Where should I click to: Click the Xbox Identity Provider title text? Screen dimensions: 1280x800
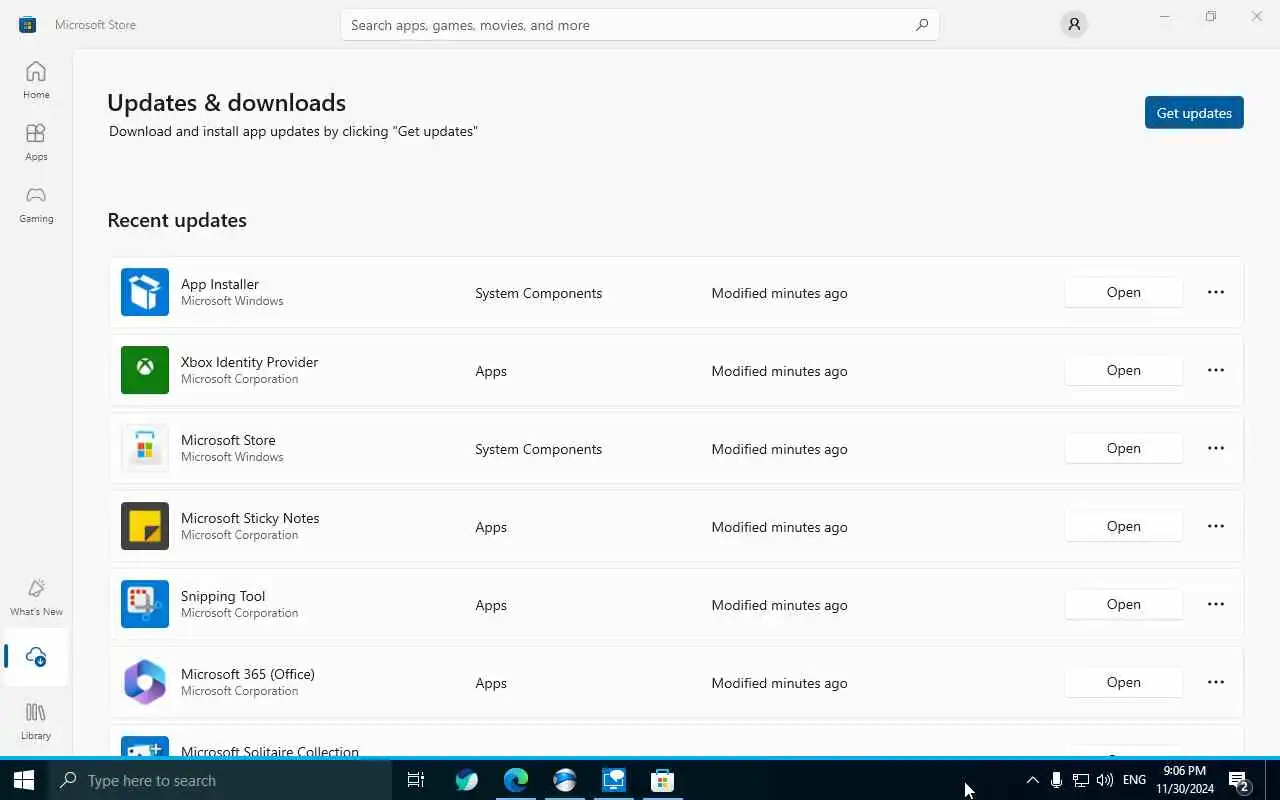pos(250,362)
